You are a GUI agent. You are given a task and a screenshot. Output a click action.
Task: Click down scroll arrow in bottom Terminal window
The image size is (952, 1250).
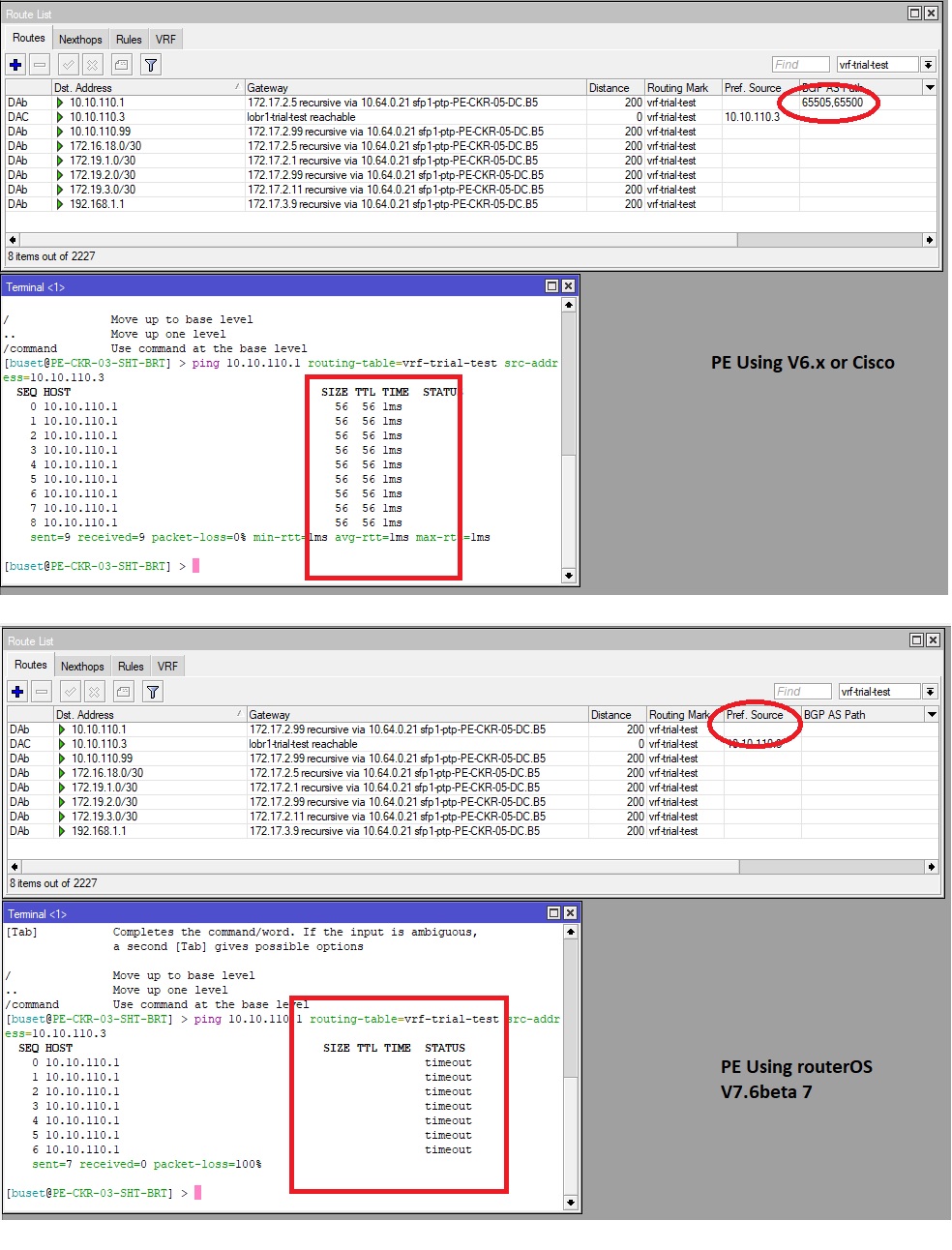click(570, 1202)
